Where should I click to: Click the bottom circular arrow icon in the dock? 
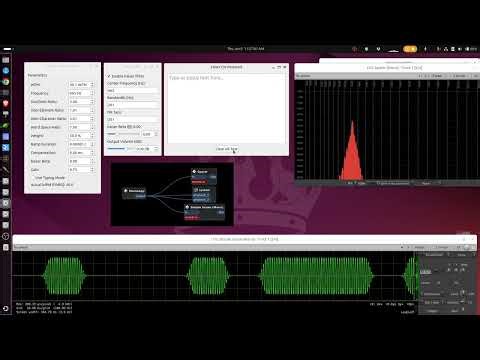[6, 309]
